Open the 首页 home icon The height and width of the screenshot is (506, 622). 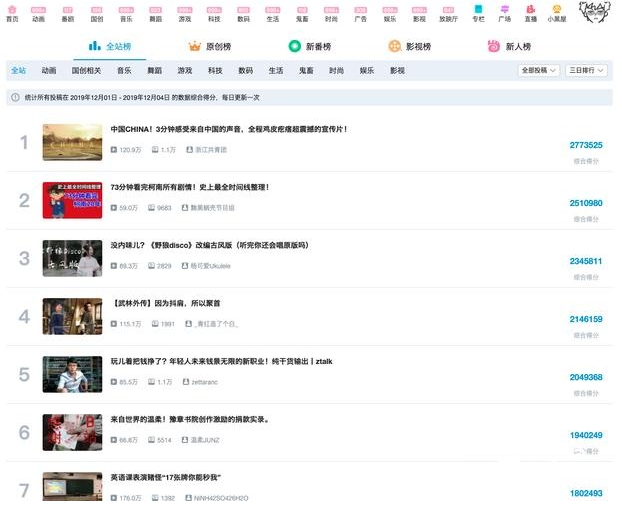[x=12, y=14]
